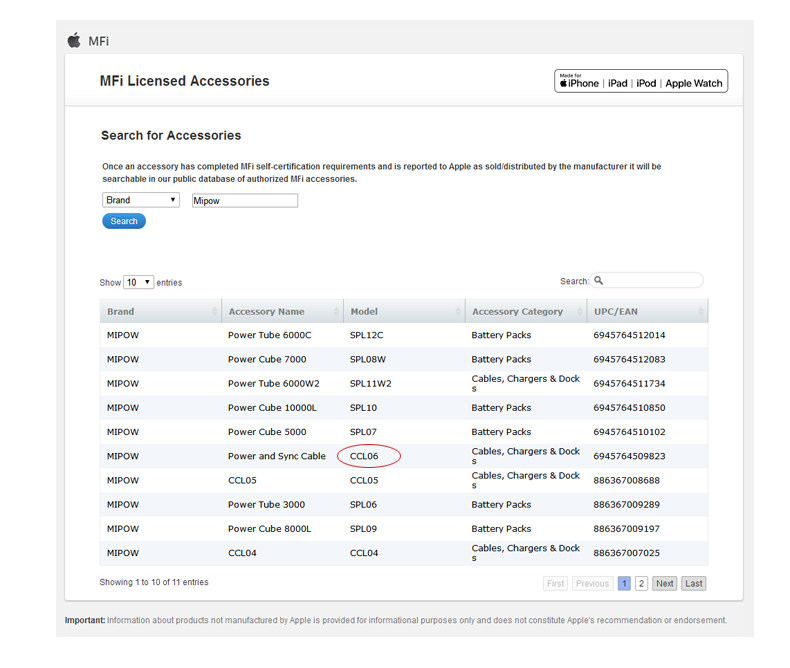Click the Next page button
Viewport: 790px width, 668px height.
665,583
